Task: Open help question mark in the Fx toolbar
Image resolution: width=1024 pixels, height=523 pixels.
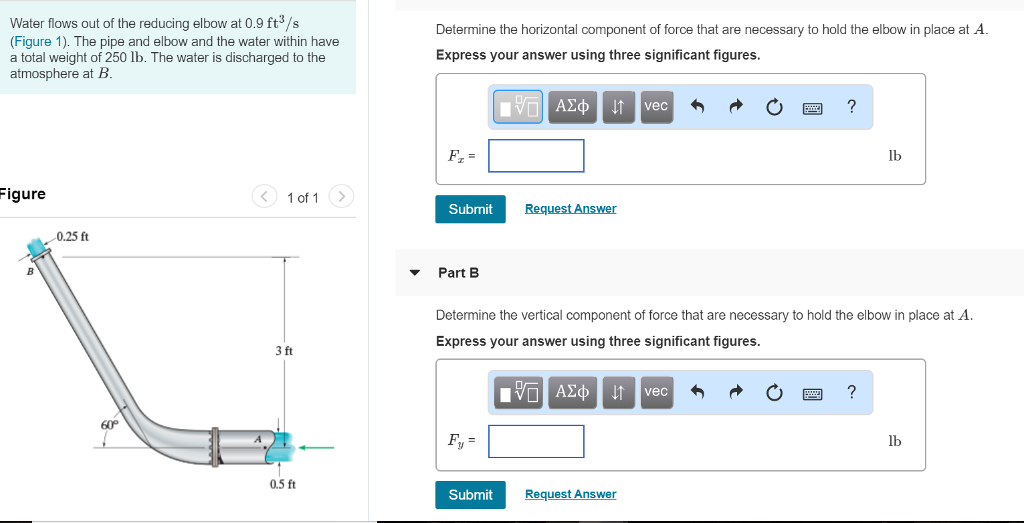Action: point(851,106)
